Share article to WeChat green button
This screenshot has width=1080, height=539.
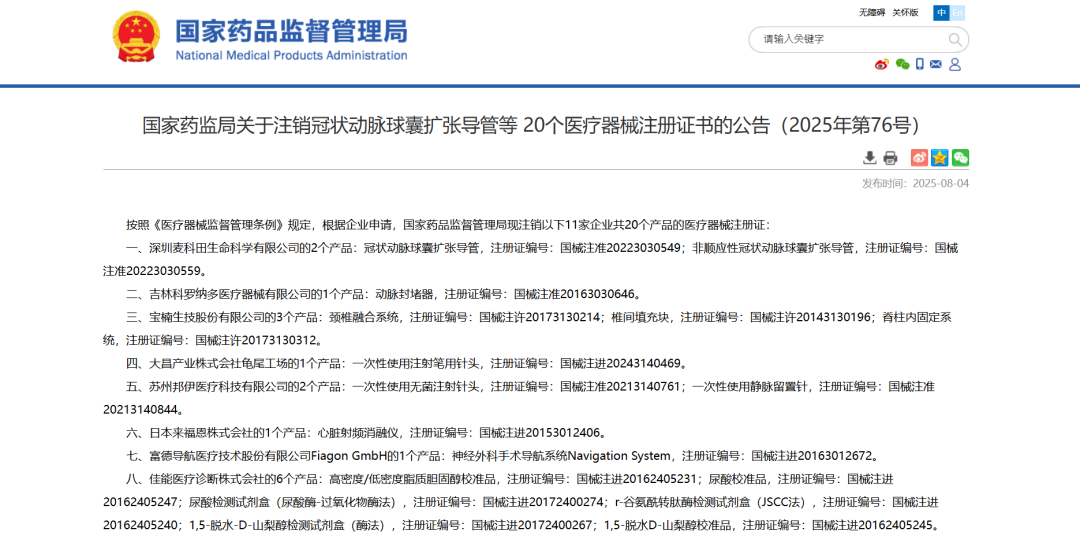pyautogui.click(x=960, y=158)
